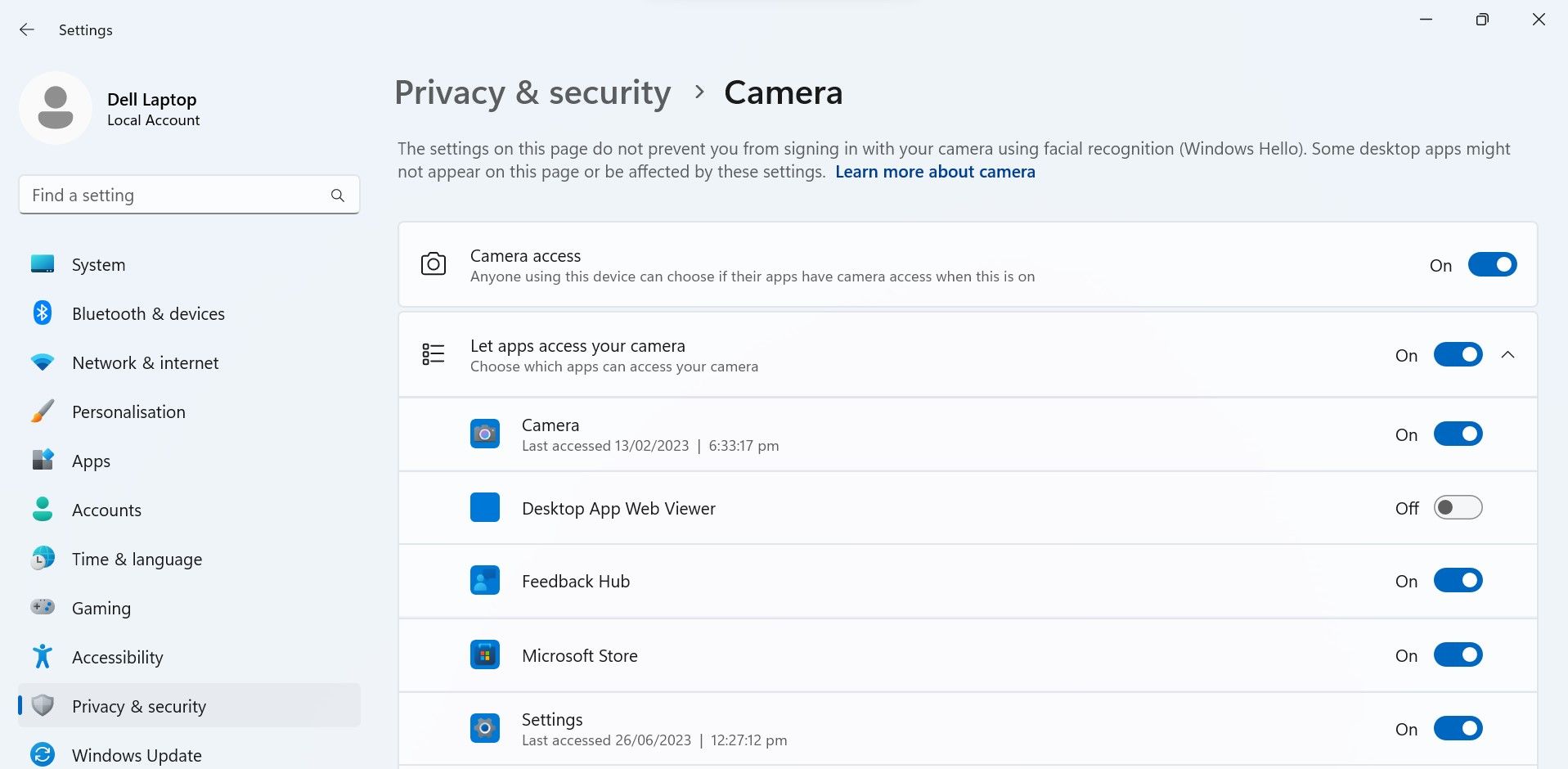The height and width of the screenshot is (769, 1568).
Task: Click the back arrow in Settings
Action: (27, 29)
